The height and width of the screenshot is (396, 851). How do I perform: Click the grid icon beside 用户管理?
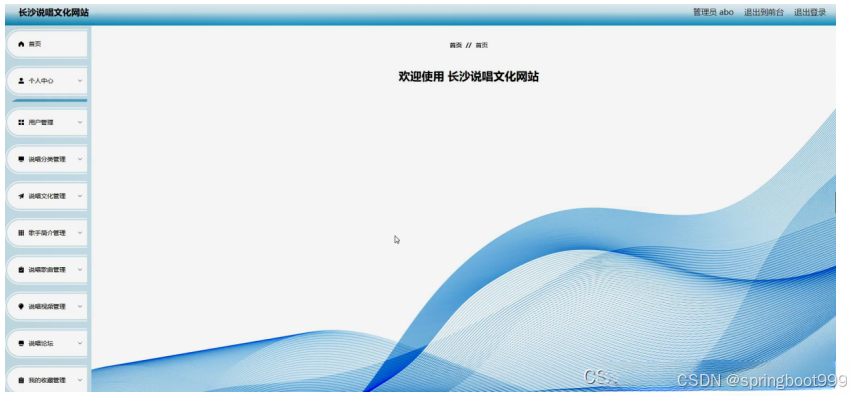[x=21, y=123]
